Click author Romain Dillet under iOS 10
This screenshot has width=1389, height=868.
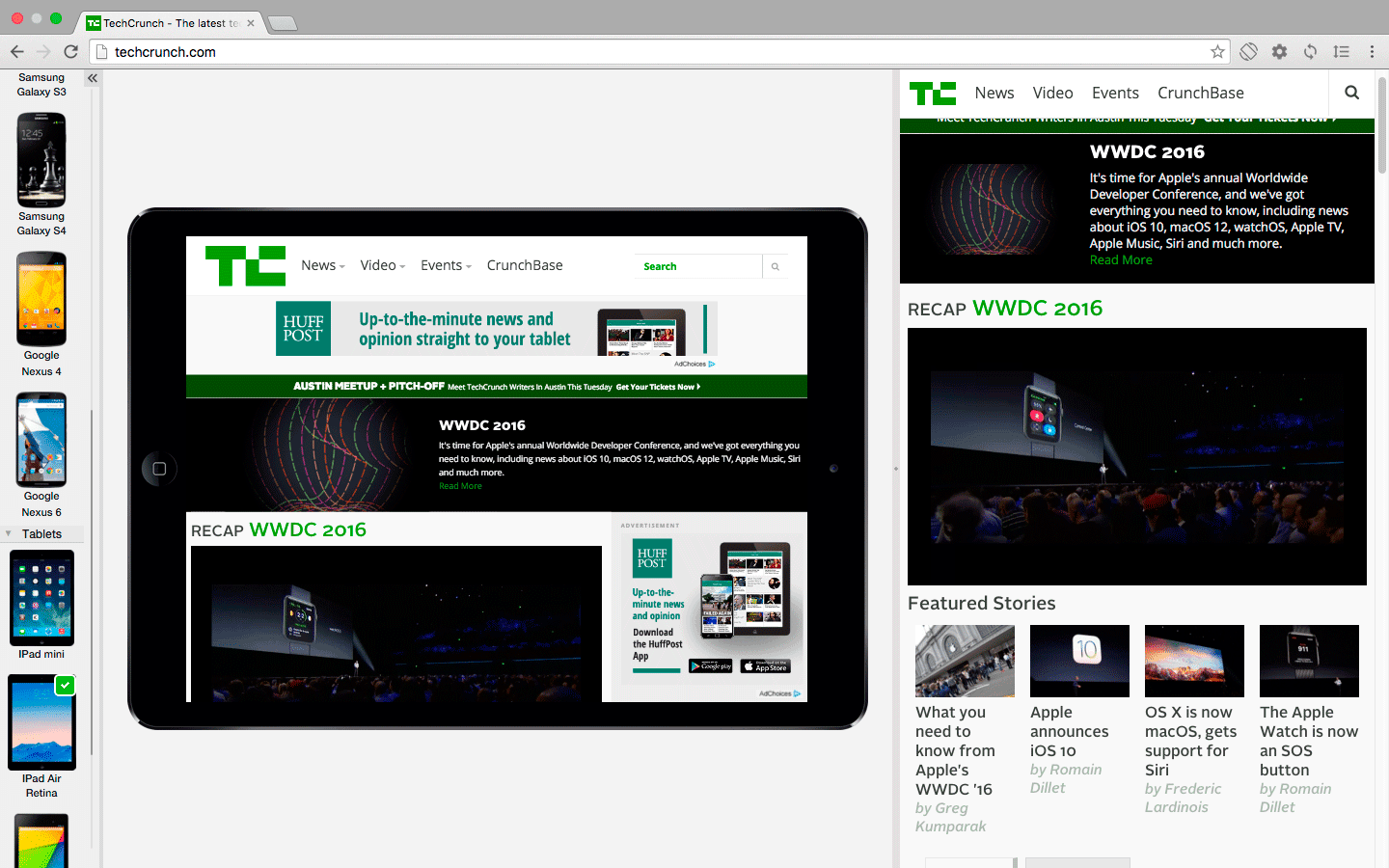pos(1065,778)
